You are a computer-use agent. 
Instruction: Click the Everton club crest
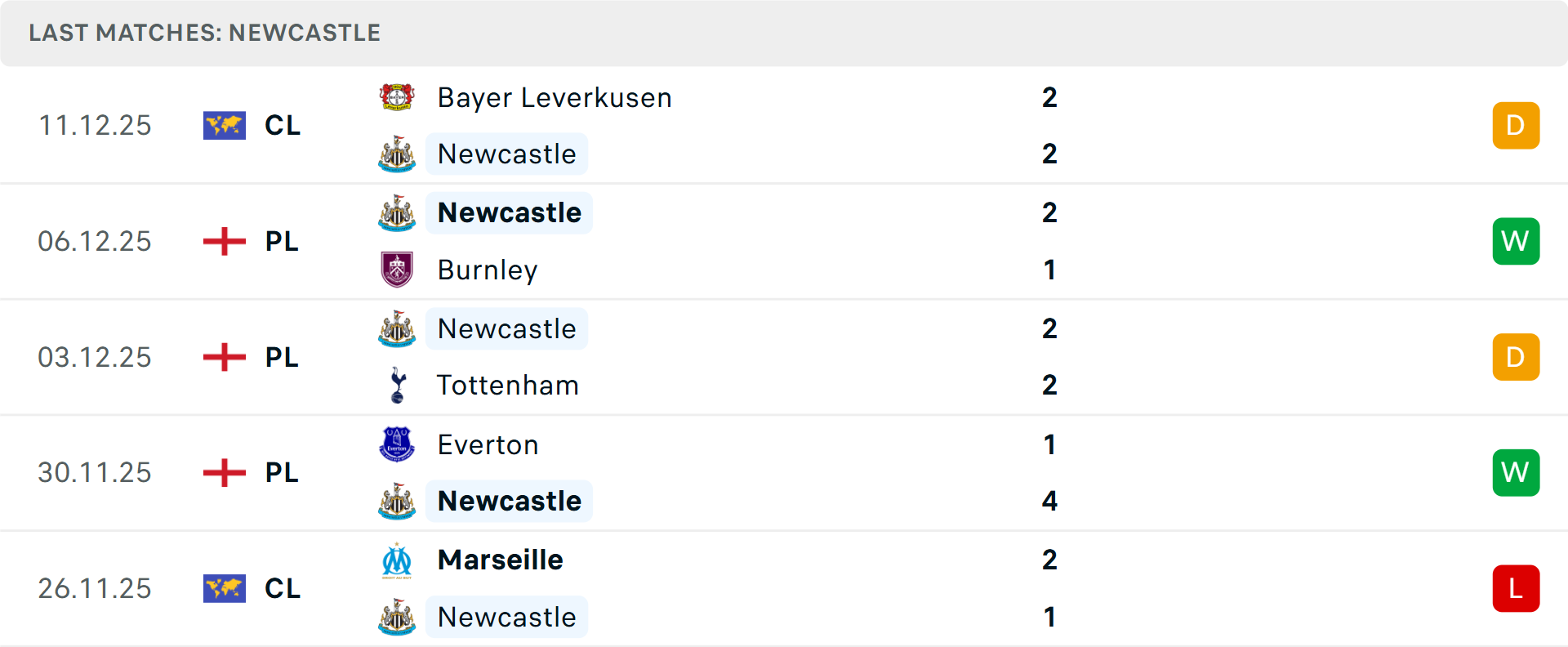tap(398, 444)
